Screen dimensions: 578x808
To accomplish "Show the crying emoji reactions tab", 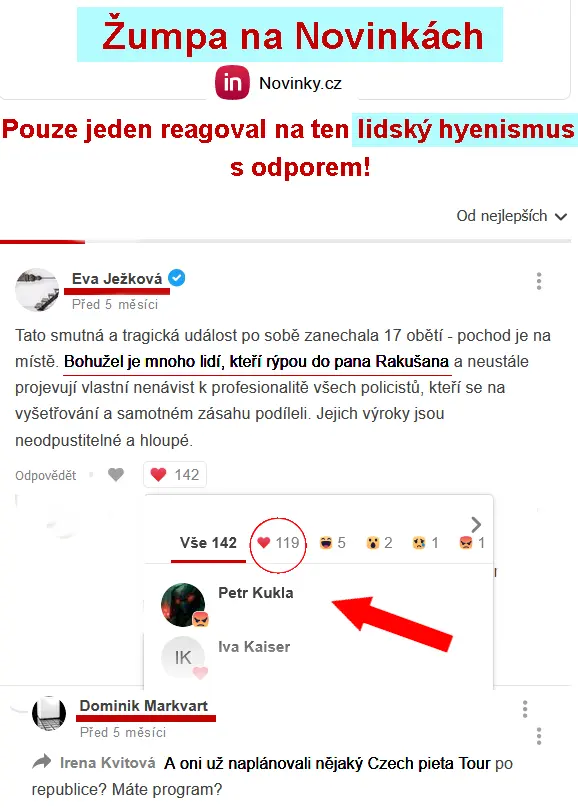I will (x=426, y=543).
